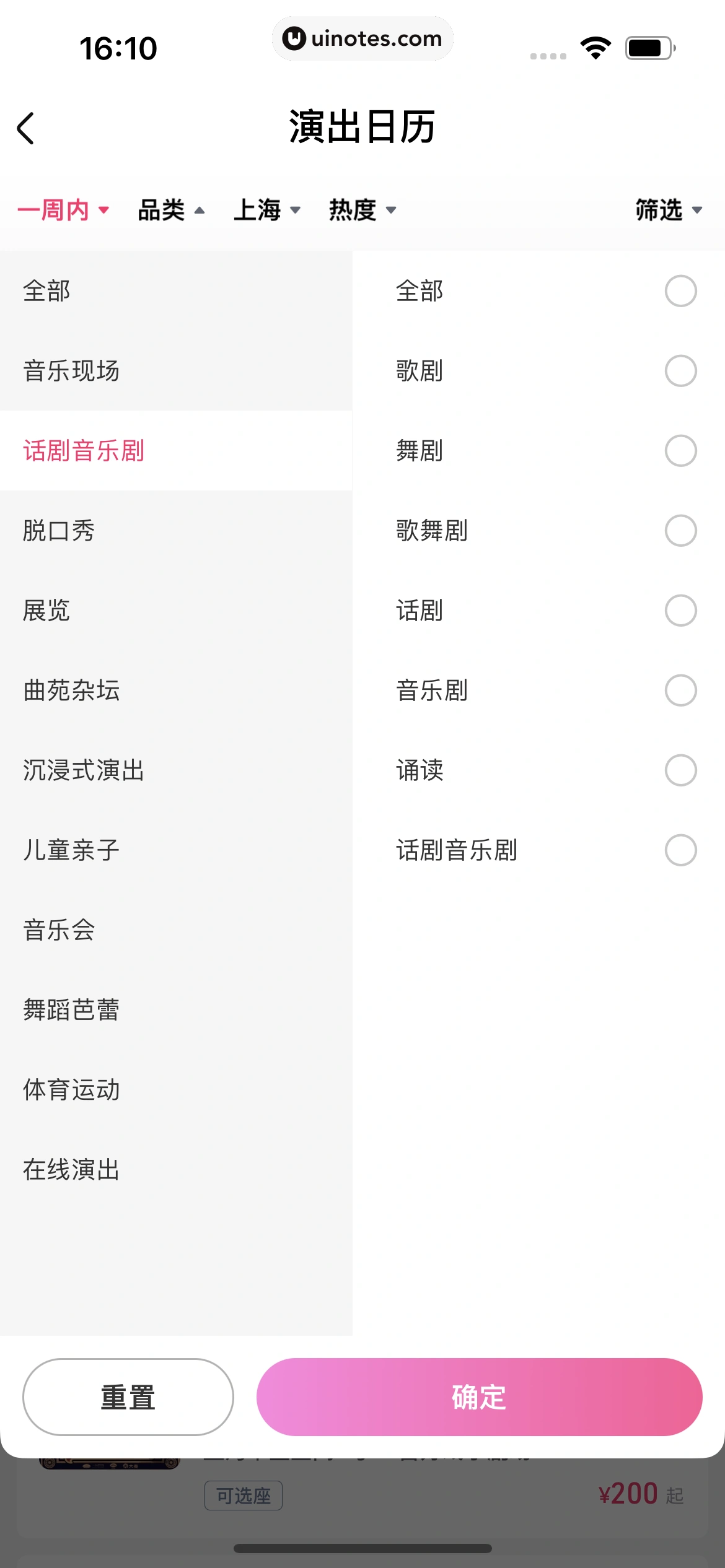Confirm selection with 确定 button
The width and height of the screenshot is (725, 1568).
tap(479, 1397)
